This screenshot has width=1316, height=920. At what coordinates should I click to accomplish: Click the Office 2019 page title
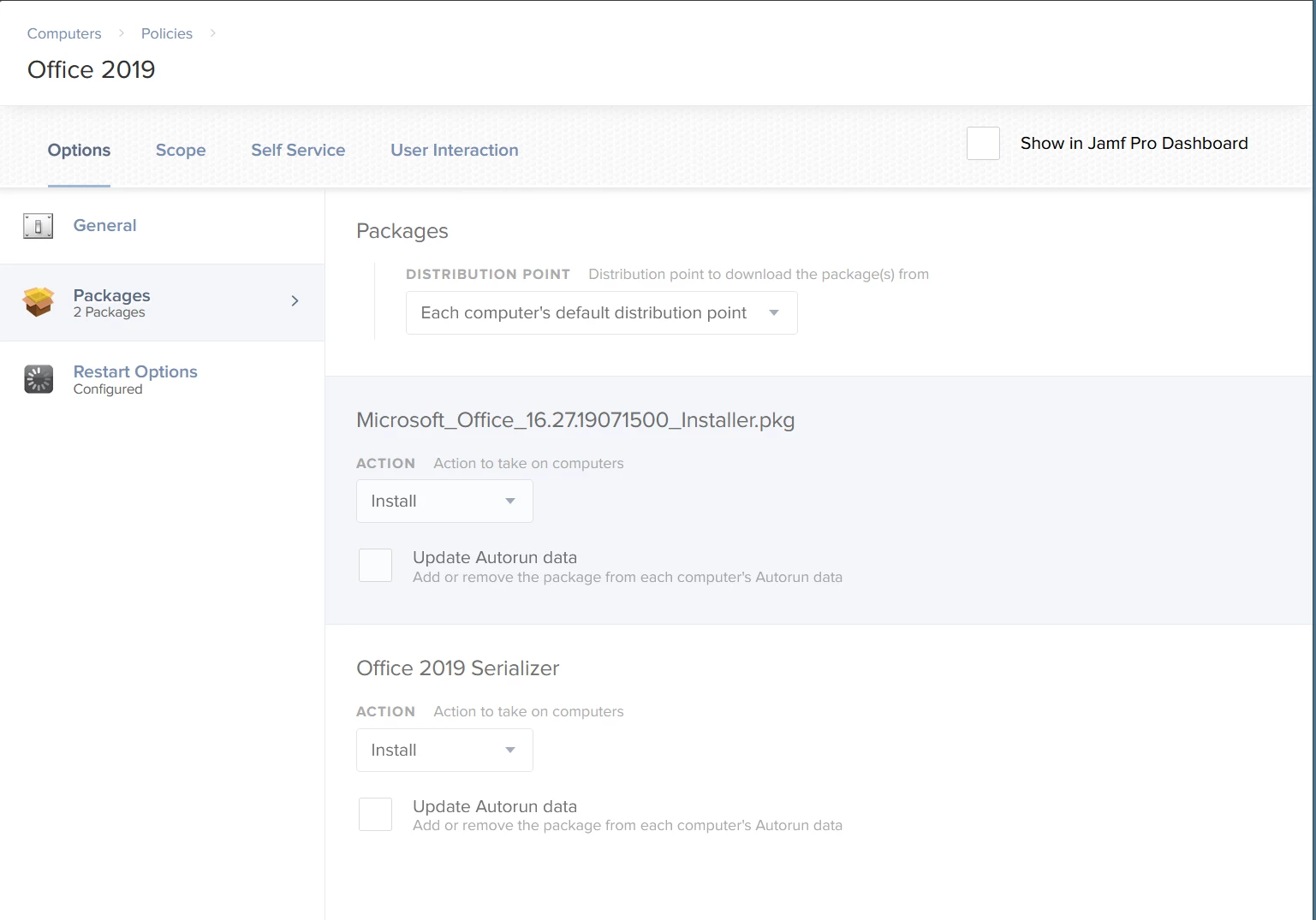(x=92, y=69)
